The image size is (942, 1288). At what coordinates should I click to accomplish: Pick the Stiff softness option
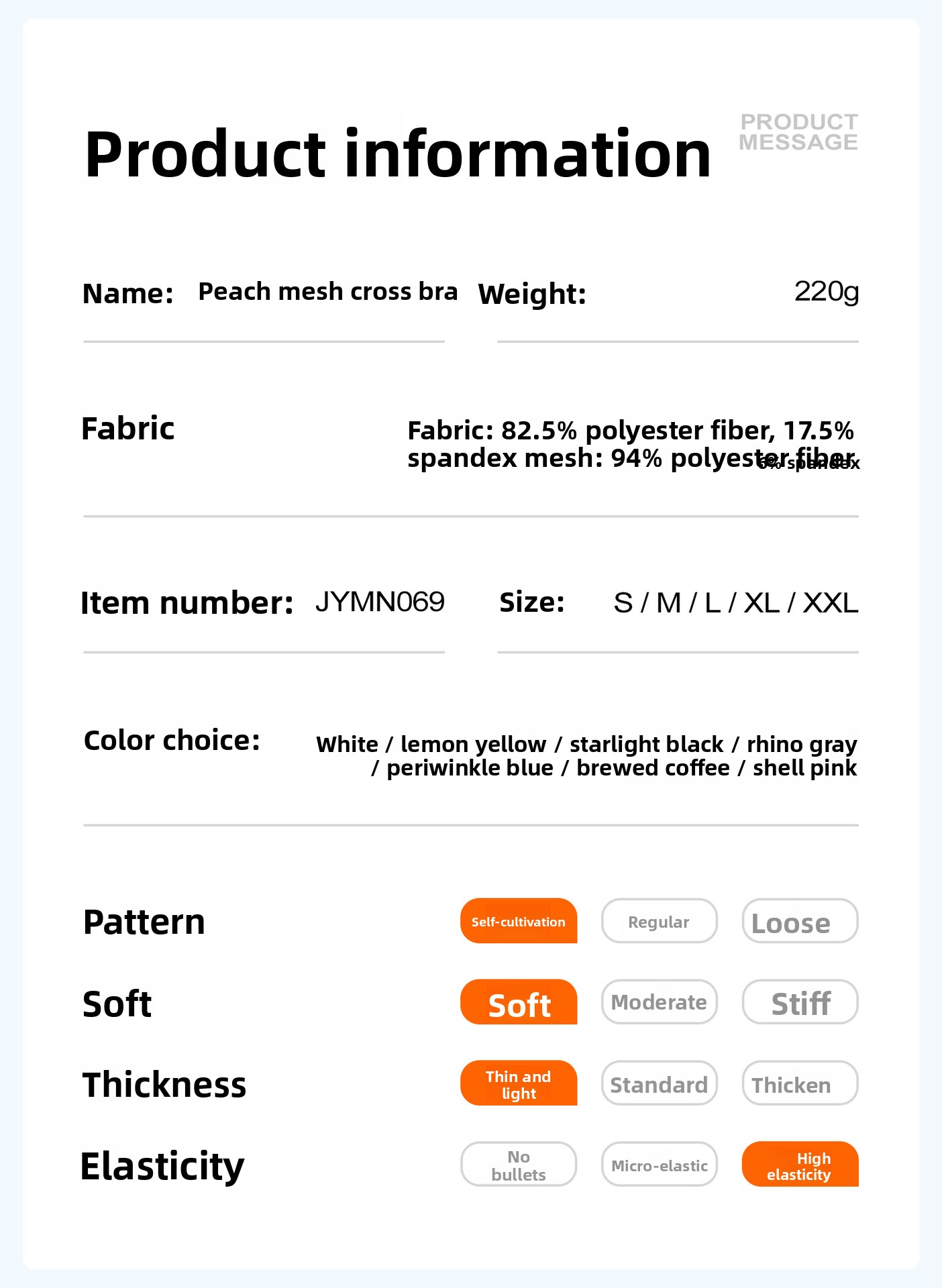[800, 1002]
